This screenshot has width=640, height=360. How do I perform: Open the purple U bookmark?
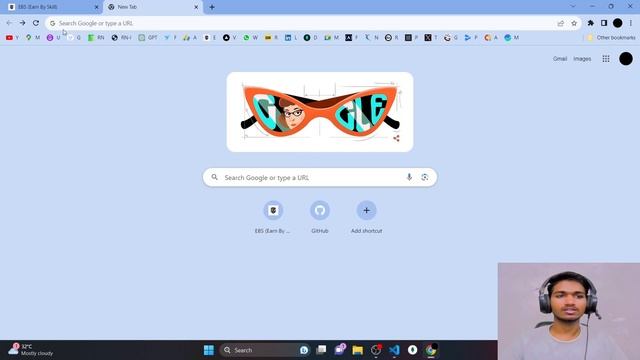point(53,38)
